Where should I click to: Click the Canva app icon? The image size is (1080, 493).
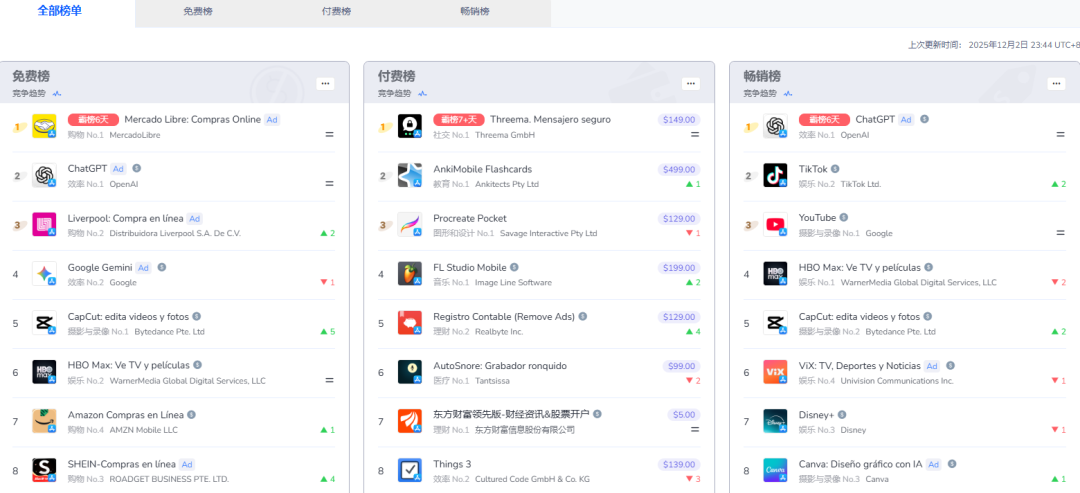pyautogui.click(x=776, y=470)
